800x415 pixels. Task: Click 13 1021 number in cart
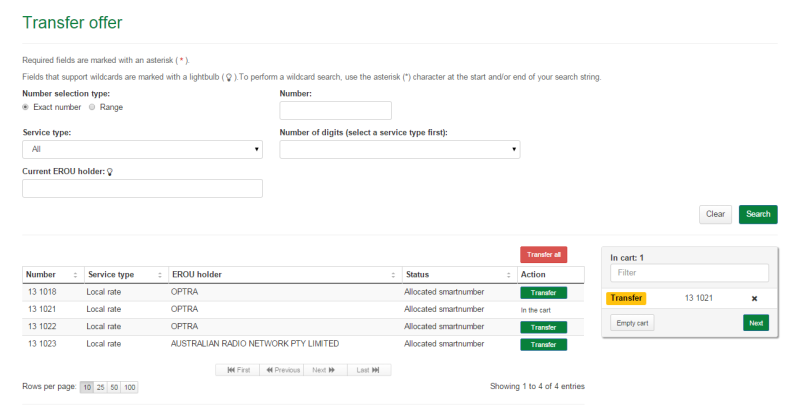coord(698,298)
